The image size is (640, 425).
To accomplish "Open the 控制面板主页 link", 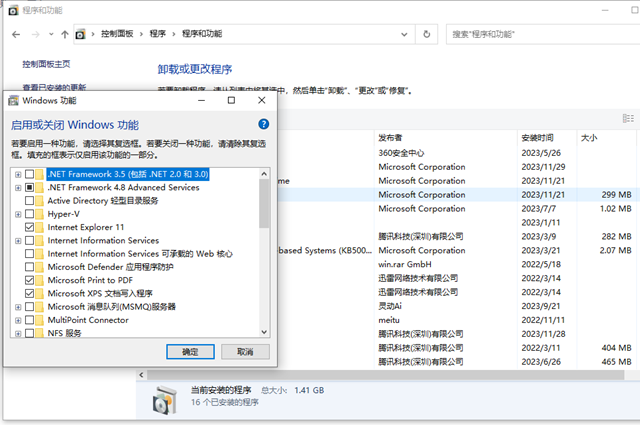I will [x=46, y=64].
